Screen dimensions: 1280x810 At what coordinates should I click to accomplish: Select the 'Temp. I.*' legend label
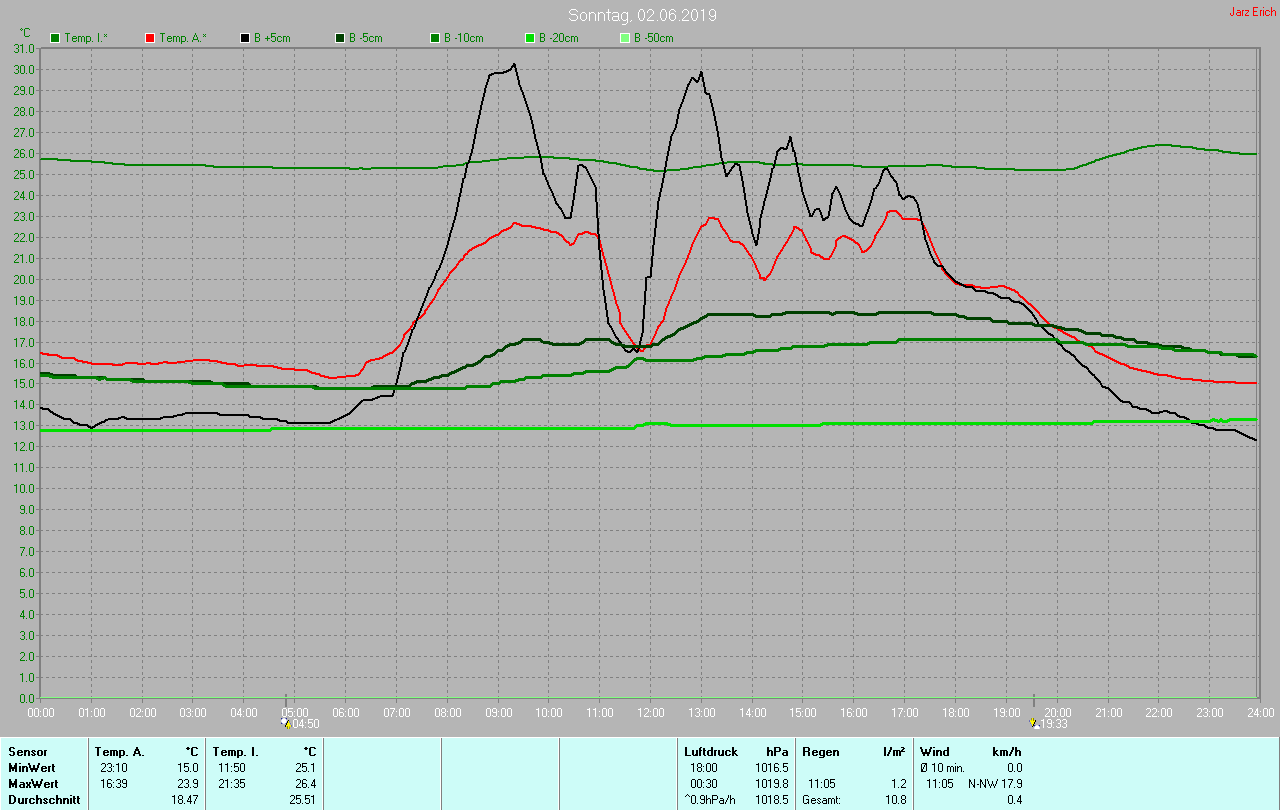pyautogui.click(x=87, y=38)
